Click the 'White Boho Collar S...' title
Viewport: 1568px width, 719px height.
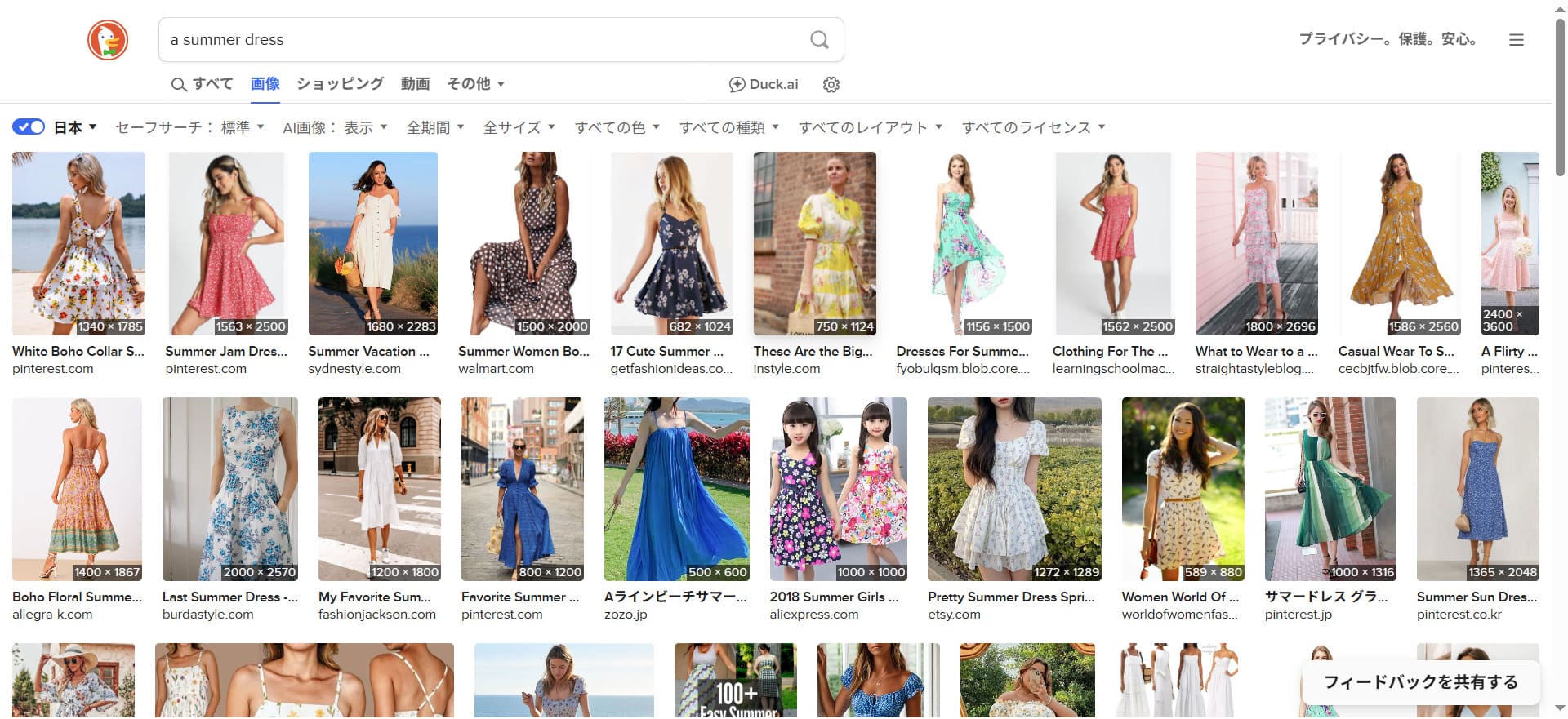pyautogui.click(x=78, y=351)
